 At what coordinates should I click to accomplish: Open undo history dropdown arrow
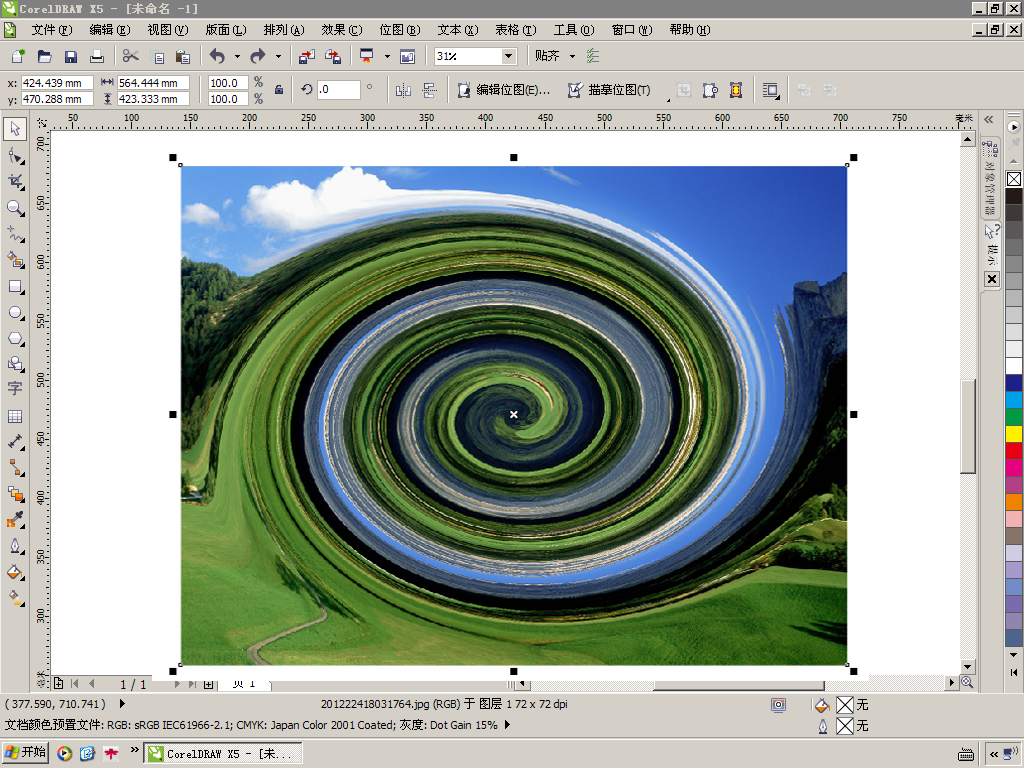[237, 56]
